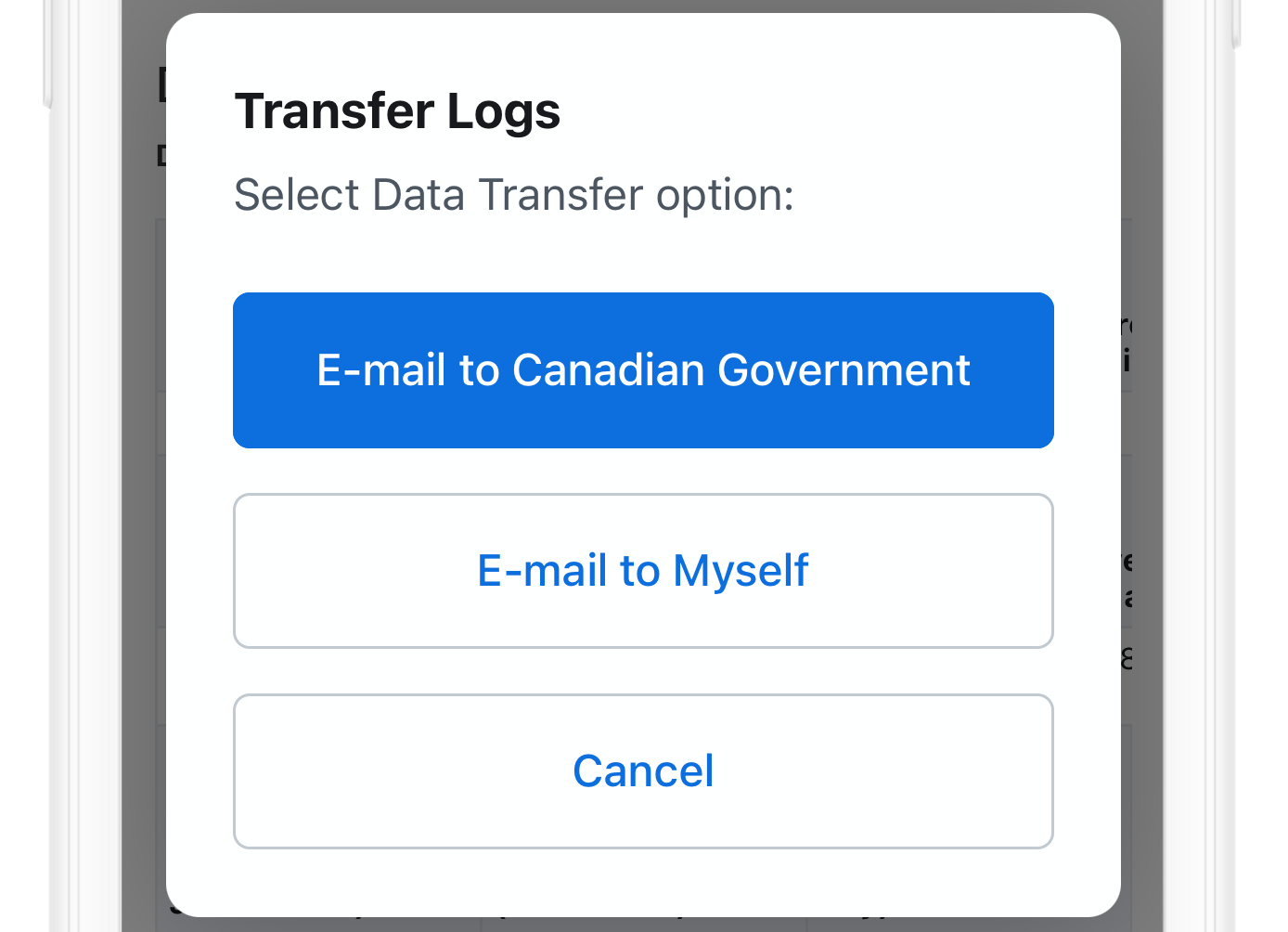Click the Transfer Logs dialog title
1288x932 pixels.
pos(397,110)
